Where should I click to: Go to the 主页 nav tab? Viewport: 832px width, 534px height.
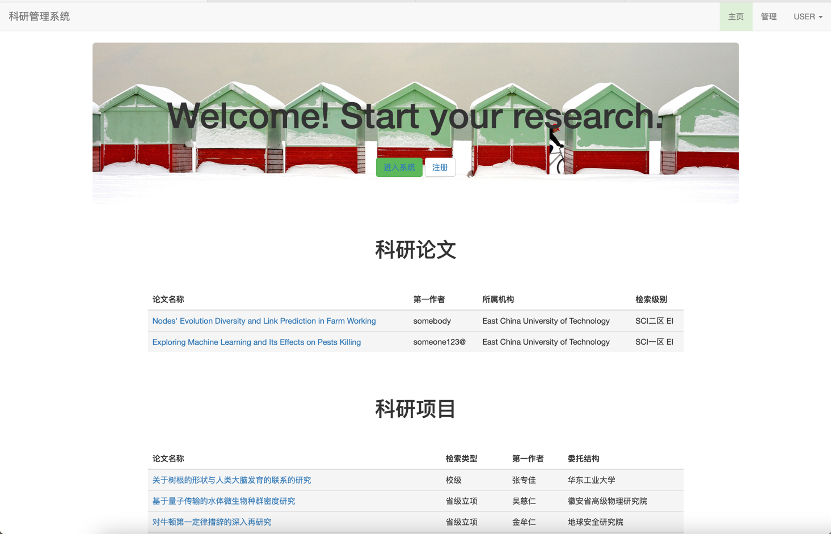735,16
